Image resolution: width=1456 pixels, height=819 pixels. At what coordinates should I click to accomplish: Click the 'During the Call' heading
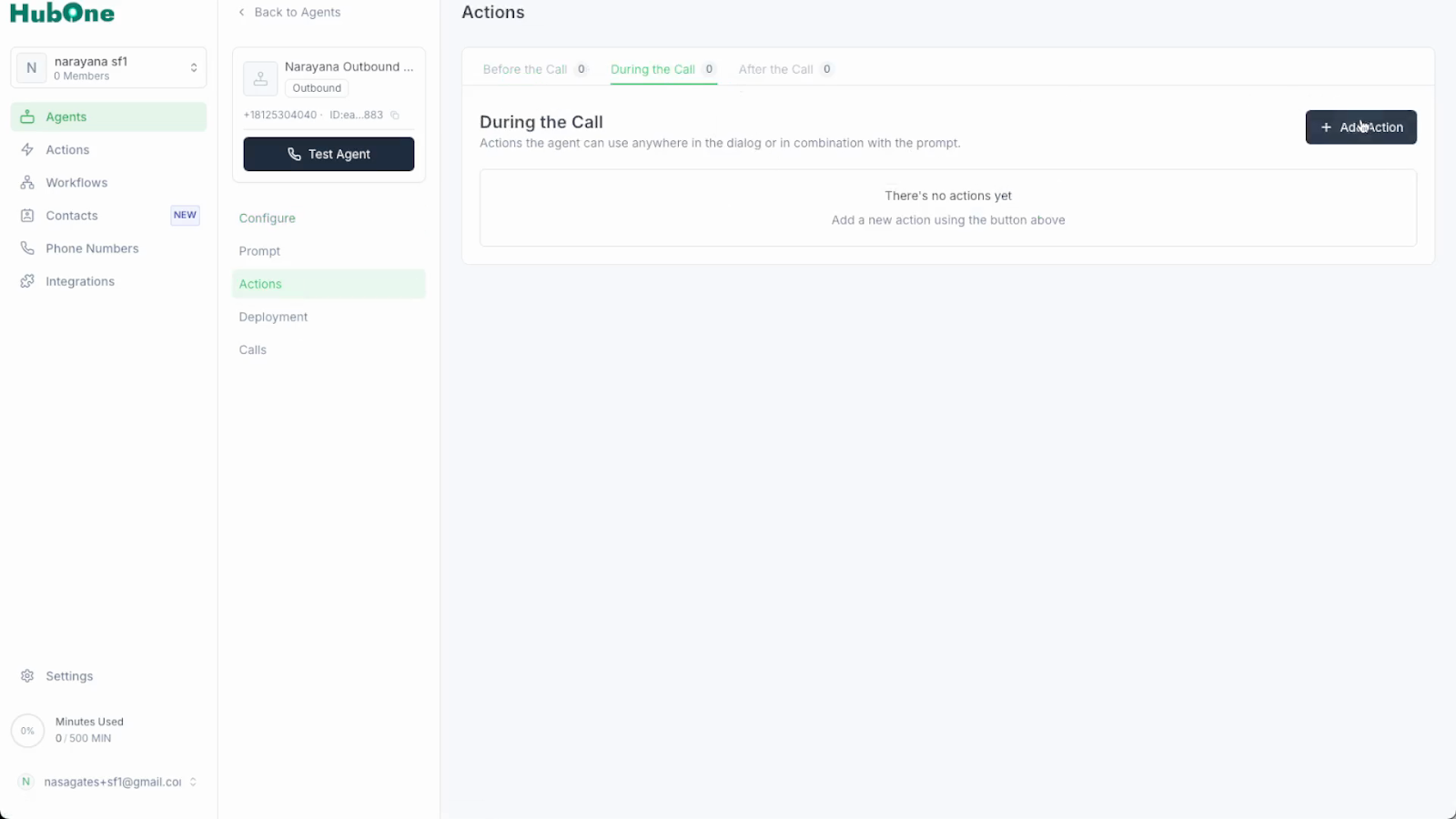(x=541, y=122)
